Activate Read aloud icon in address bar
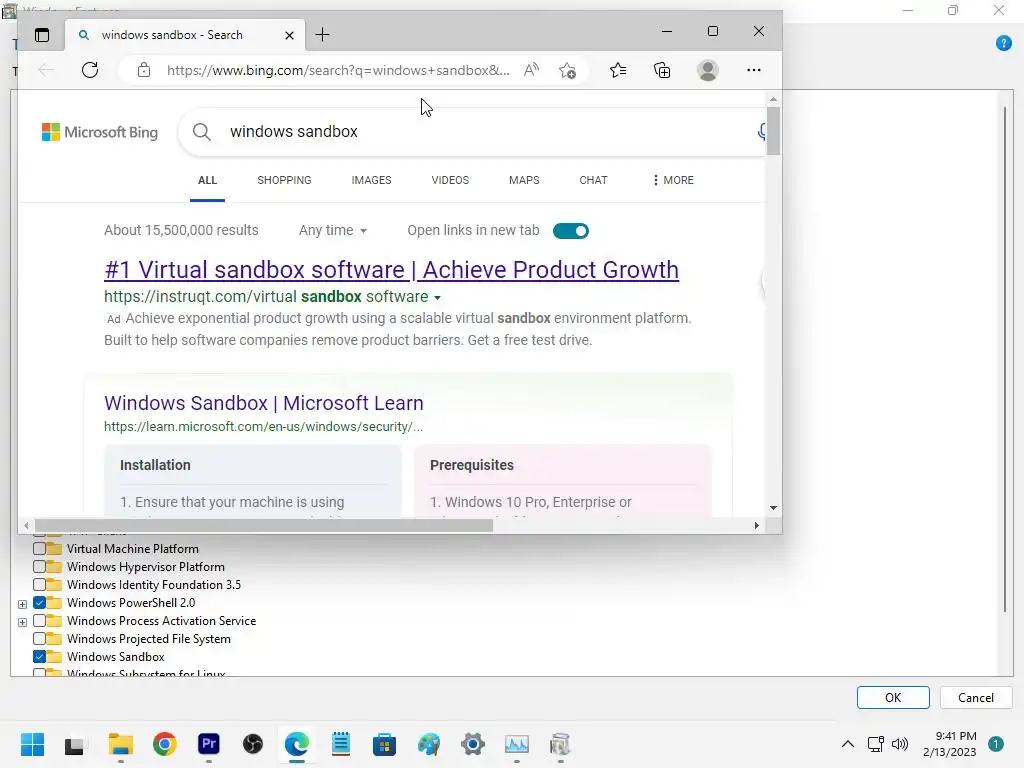The height and width of the screenshot is (768, 1024). pyautogui.click(x=532, y=70)
